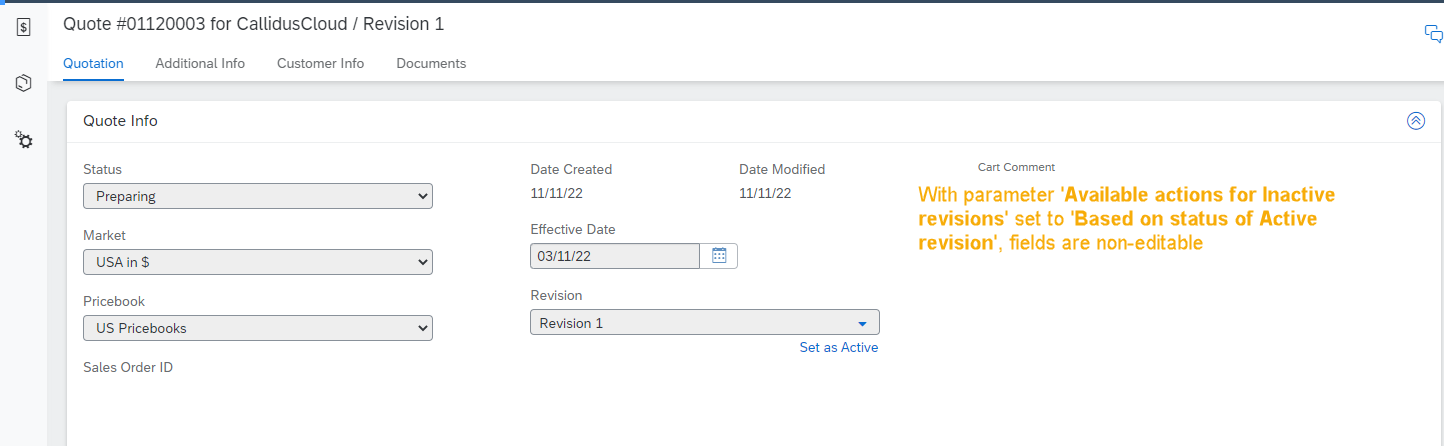Open the Effective Date calendar picker
1444x446 pixels.
click(x=719, y=256)
